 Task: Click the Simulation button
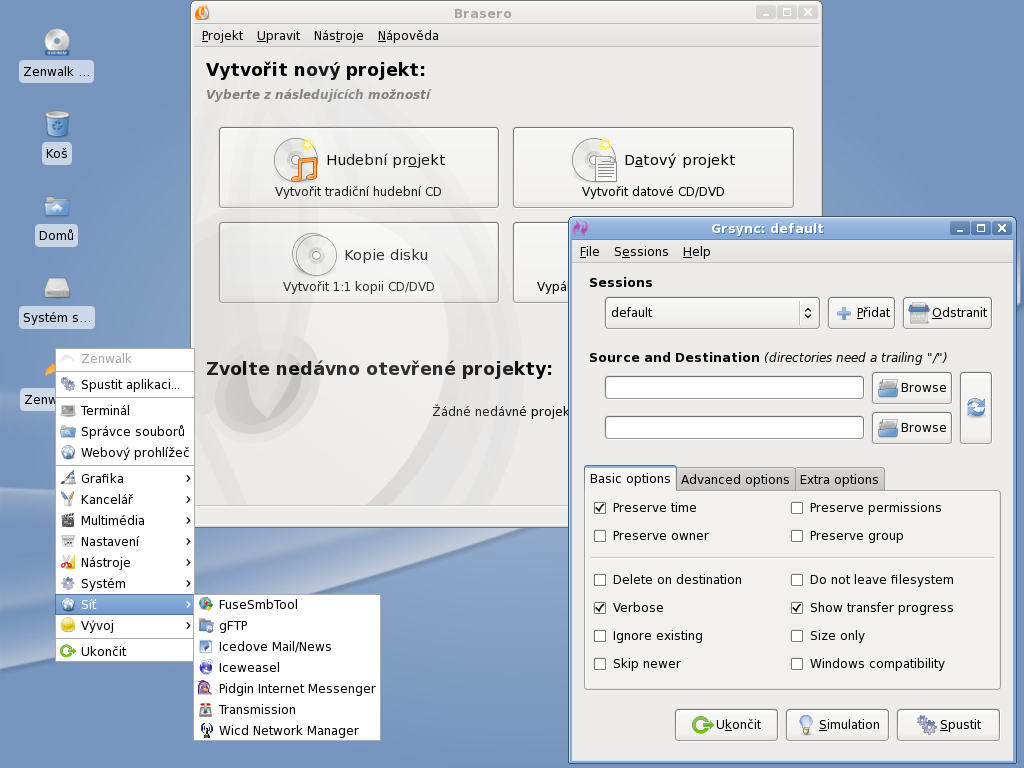pos(837,725)
